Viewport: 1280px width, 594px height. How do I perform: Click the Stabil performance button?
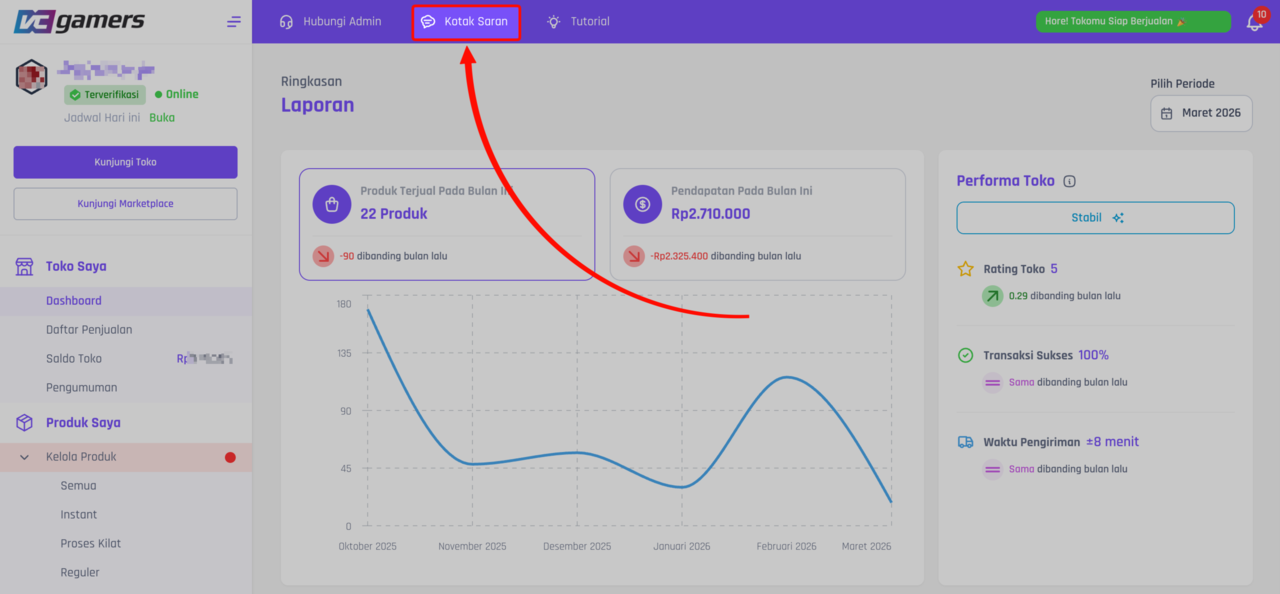[1095, 218]
